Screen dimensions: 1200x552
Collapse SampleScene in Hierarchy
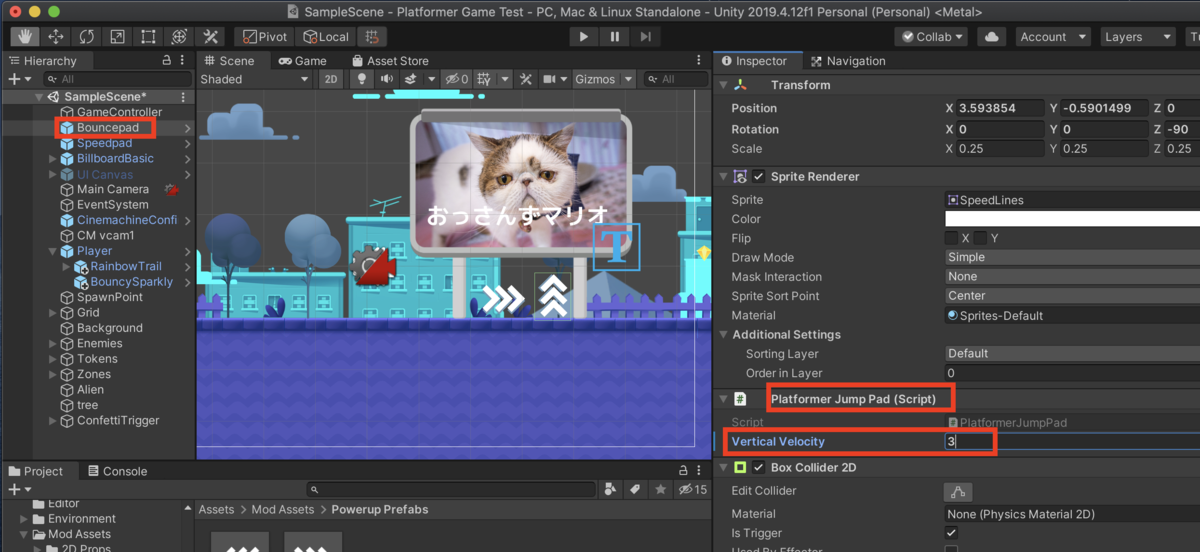(x=39, y=97)
